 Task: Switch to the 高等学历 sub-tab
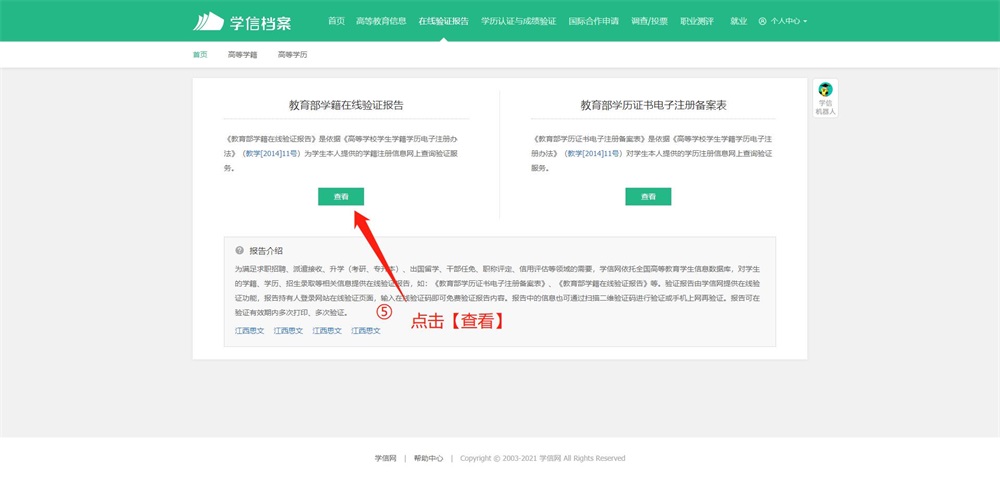click(292, 55)
